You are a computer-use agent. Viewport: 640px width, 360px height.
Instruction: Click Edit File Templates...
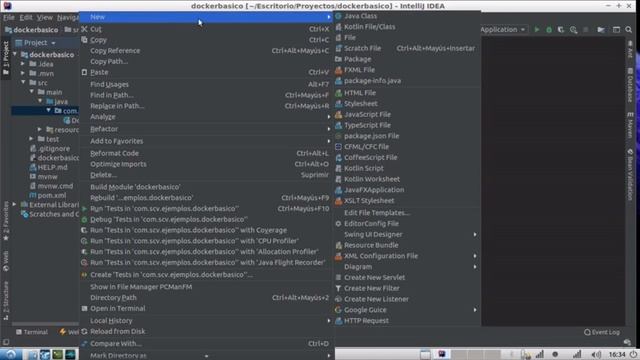[x=407, y=213]
